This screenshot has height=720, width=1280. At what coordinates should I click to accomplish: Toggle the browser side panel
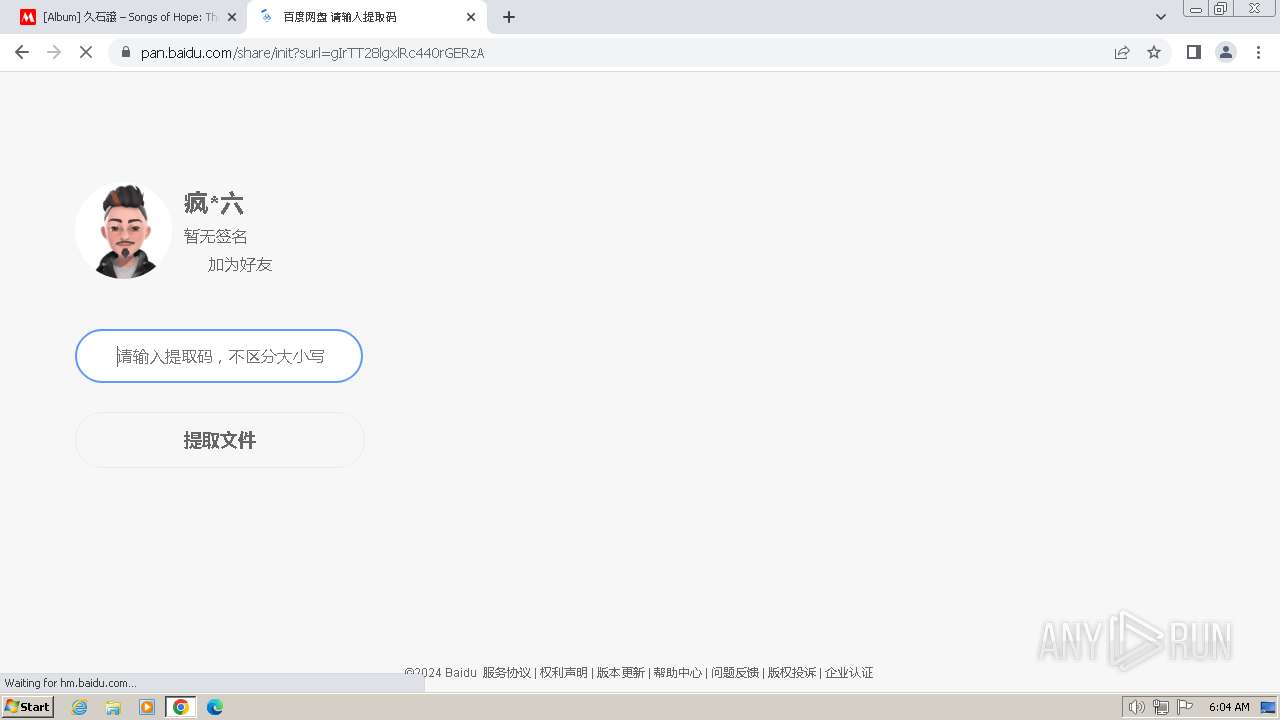pos(1193,52)
